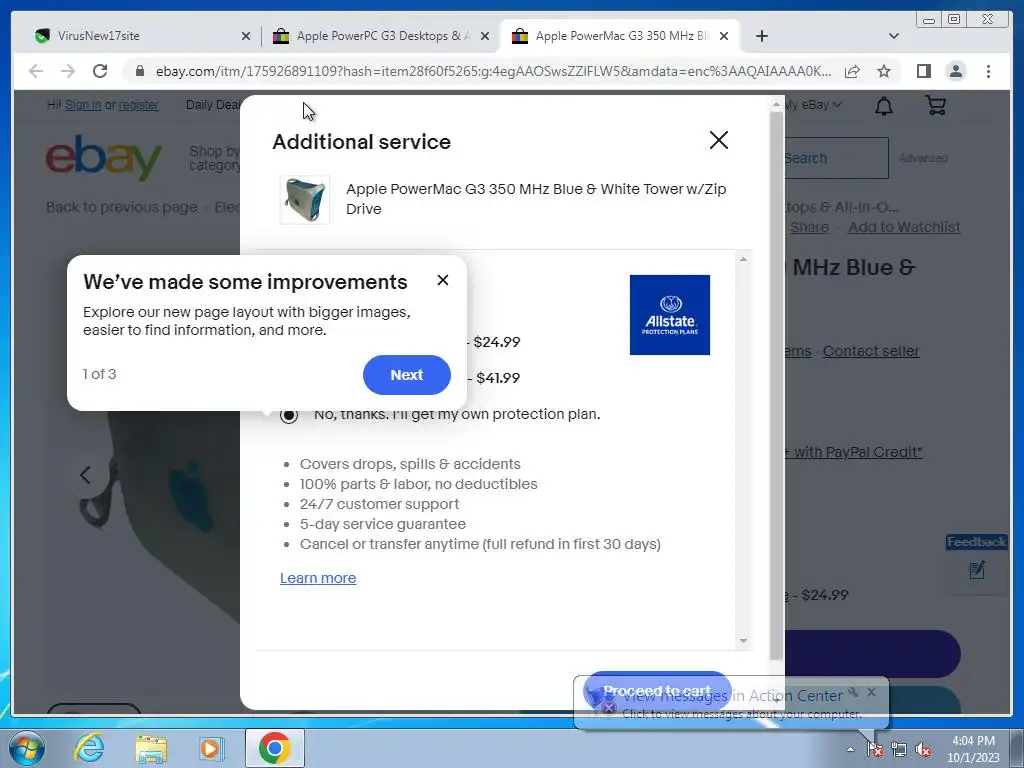The height and width of the screenshot is (768, 1024).
Task: Expand the tab search dropdown arrow
Action: pyautogui.click(x=894, y=36)
